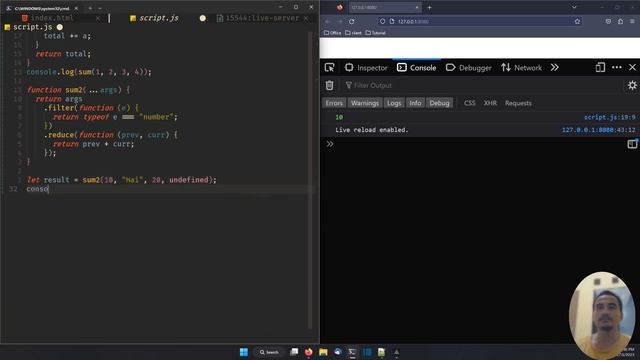Show more devtools tabs chevron

coord(554,68)
